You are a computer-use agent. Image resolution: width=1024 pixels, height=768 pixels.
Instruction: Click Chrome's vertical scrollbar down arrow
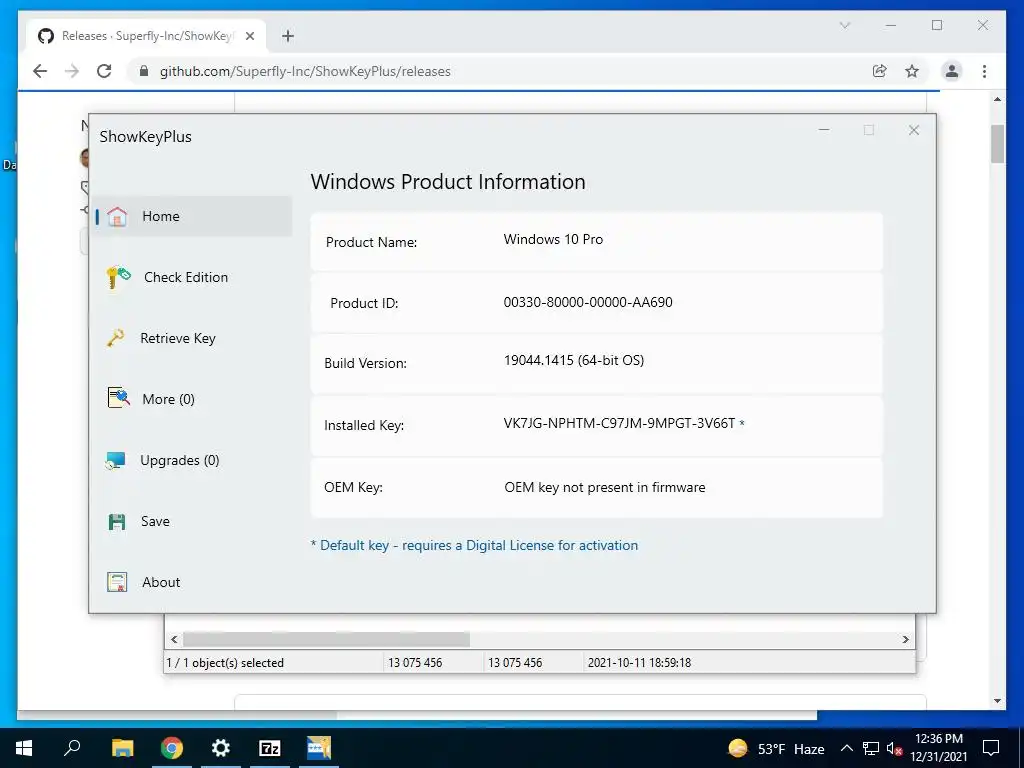coord(997,701)
